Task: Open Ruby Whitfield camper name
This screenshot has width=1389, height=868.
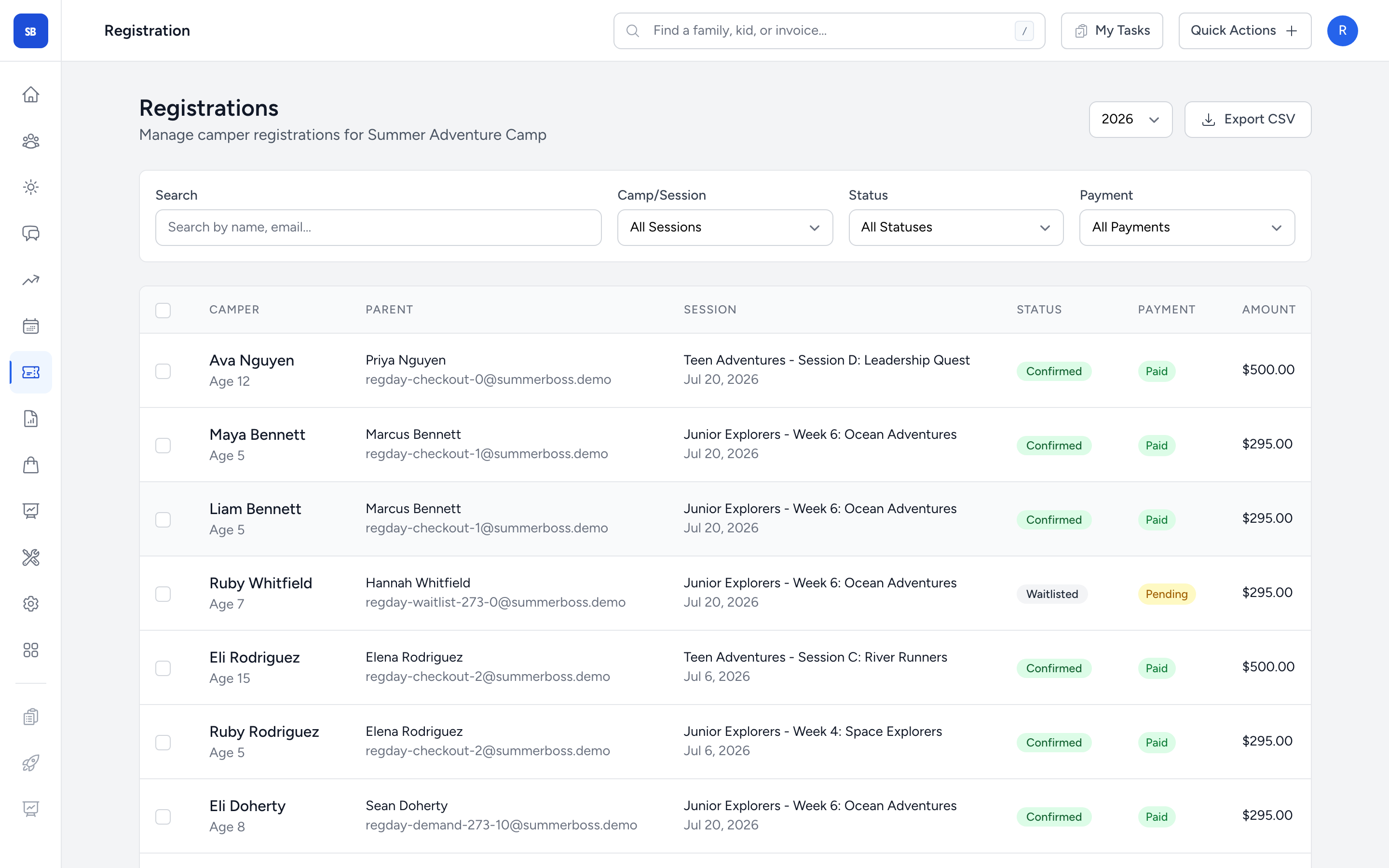Action: (260, 583)
